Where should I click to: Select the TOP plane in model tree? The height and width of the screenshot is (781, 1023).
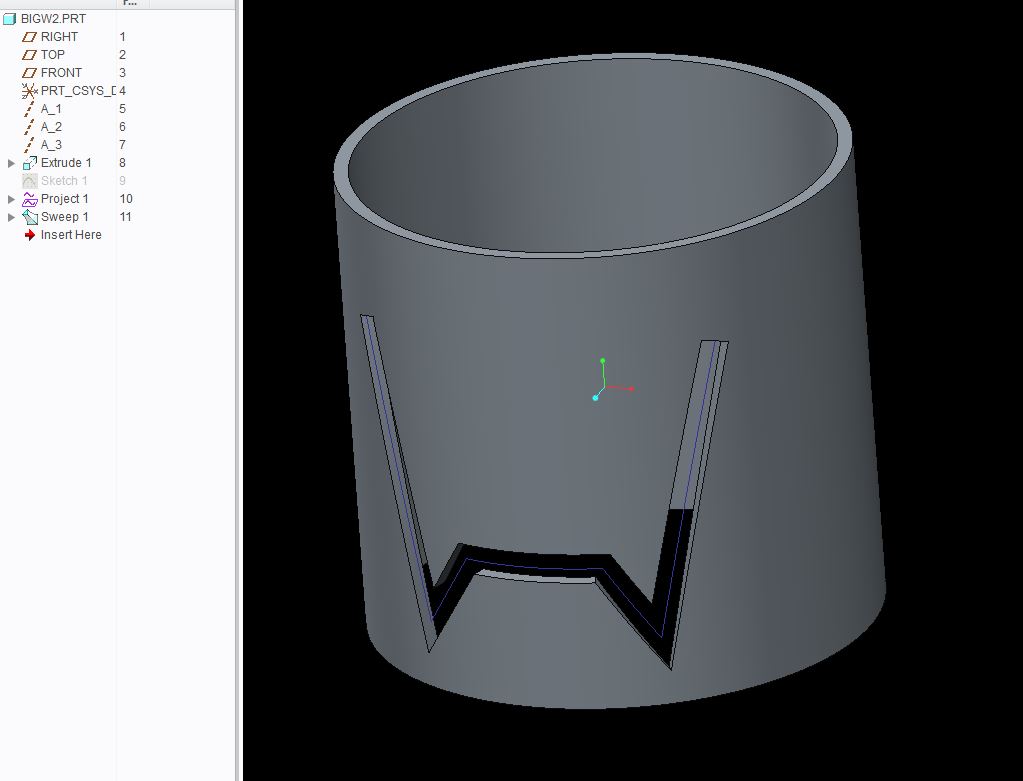pos(52,55)
